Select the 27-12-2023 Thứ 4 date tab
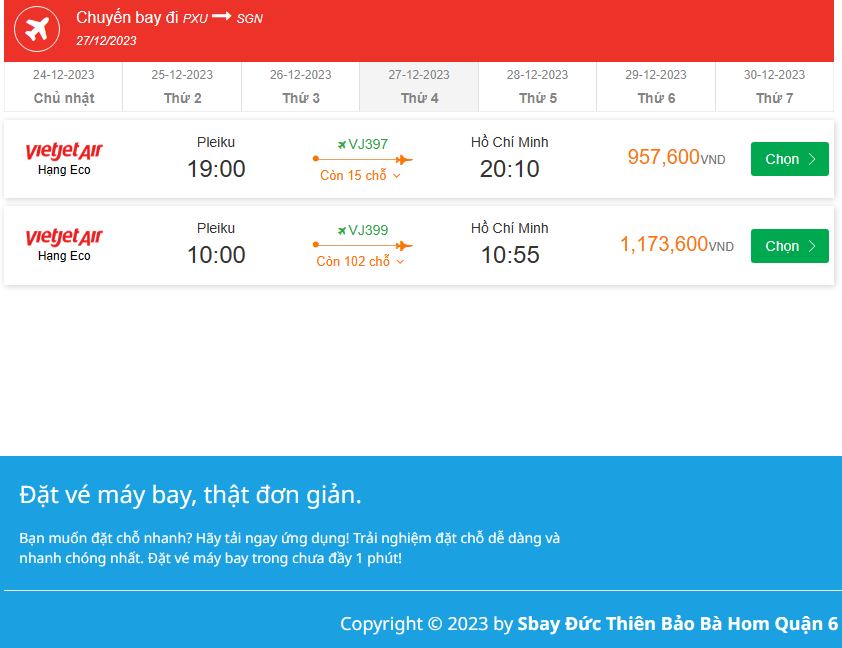This screenshot has width=842, height=648. click(x=419, y=87)
